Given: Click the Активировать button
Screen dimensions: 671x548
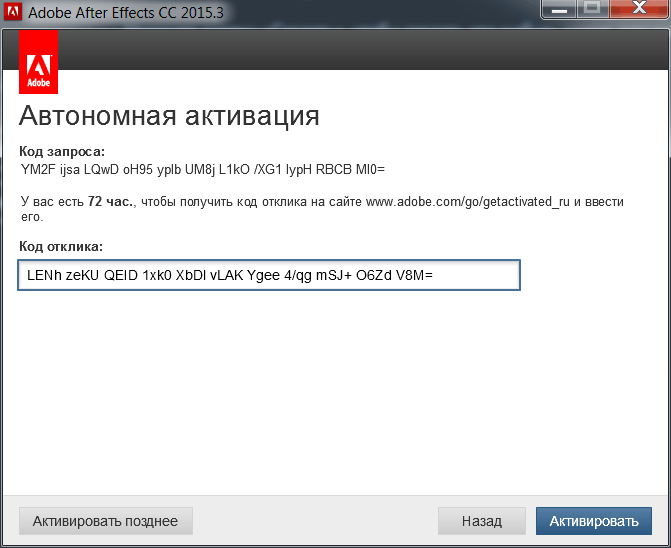Looking at the screenshot, I should point(594,521).
